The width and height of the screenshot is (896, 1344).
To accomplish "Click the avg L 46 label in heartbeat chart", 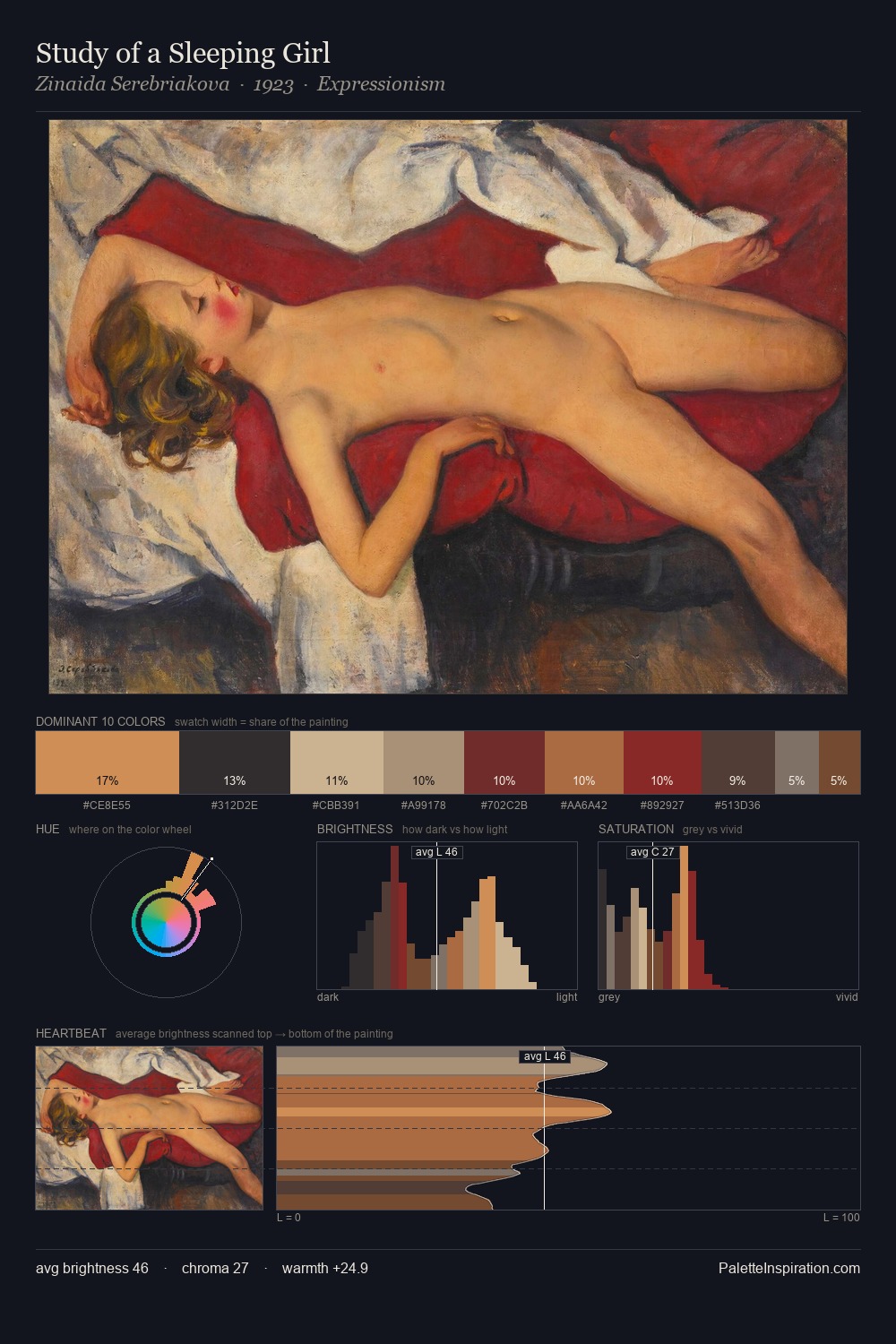I will [545, 1056].
